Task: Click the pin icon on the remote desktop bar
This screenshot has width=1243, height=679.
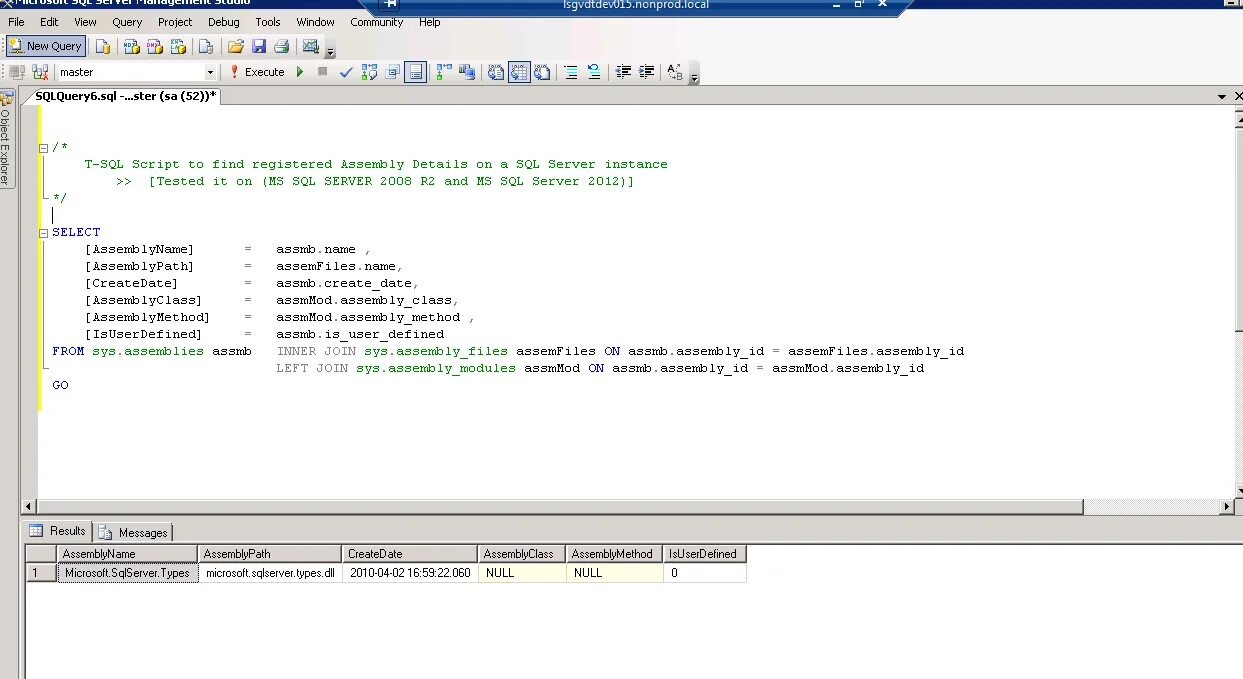Action: [x=391, y=4]
